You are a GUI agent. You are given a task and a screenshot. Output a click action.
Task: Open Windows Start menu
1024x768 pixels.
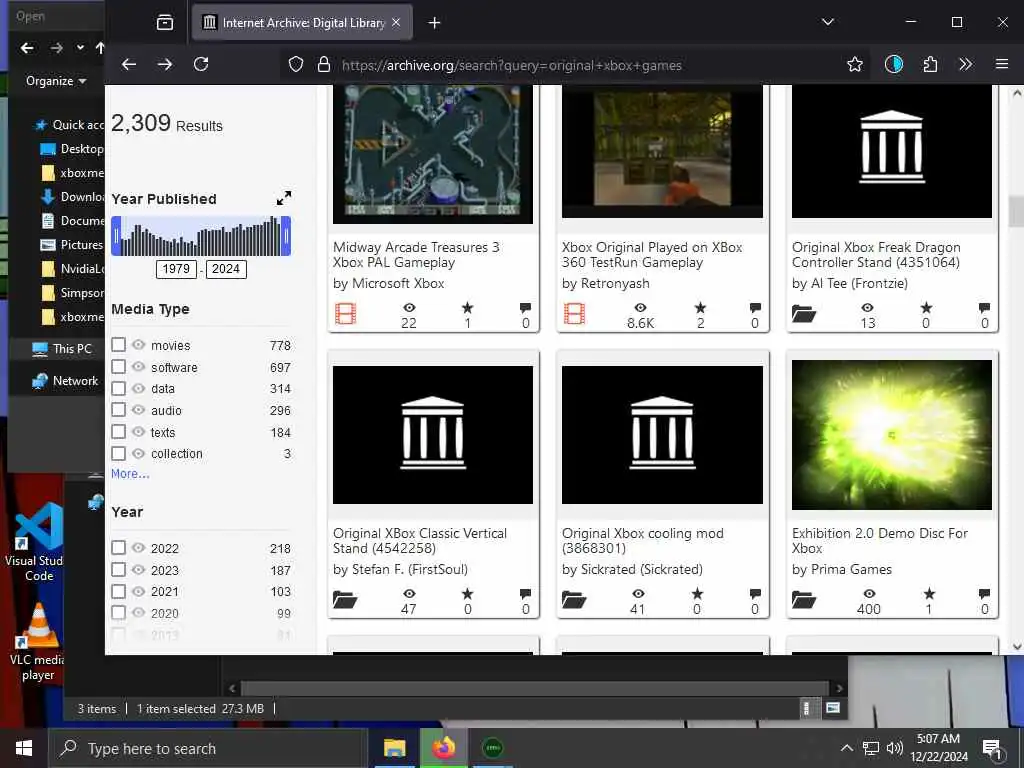(x=24, y=748)
